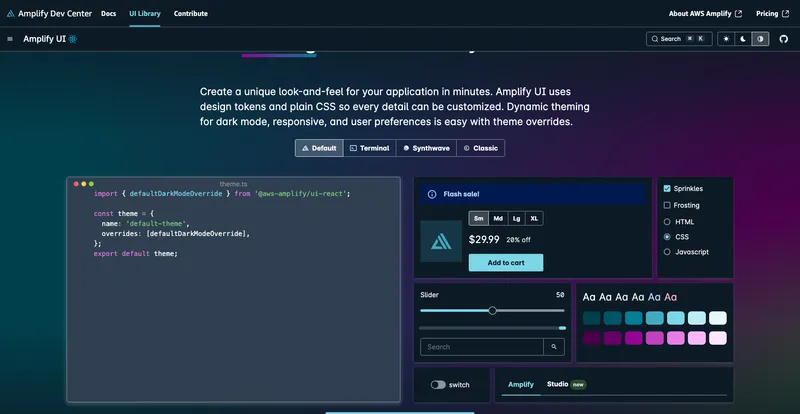The width and height of the screenshot is (800, 414).
Task: Click the slider value 50
Action: click(x=560, y=295)
